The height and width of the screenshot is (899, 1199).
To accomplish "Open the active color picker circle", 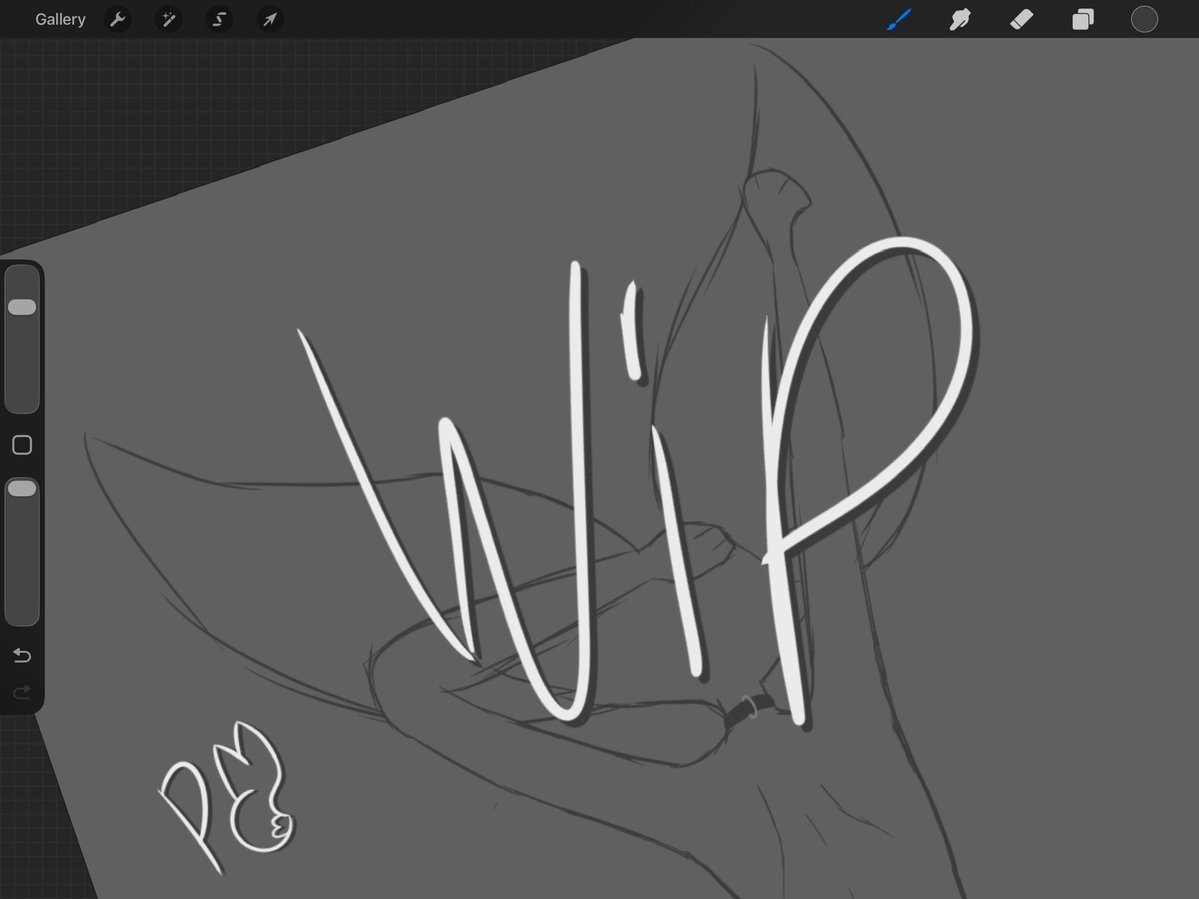I will [x=1144, y=19].
